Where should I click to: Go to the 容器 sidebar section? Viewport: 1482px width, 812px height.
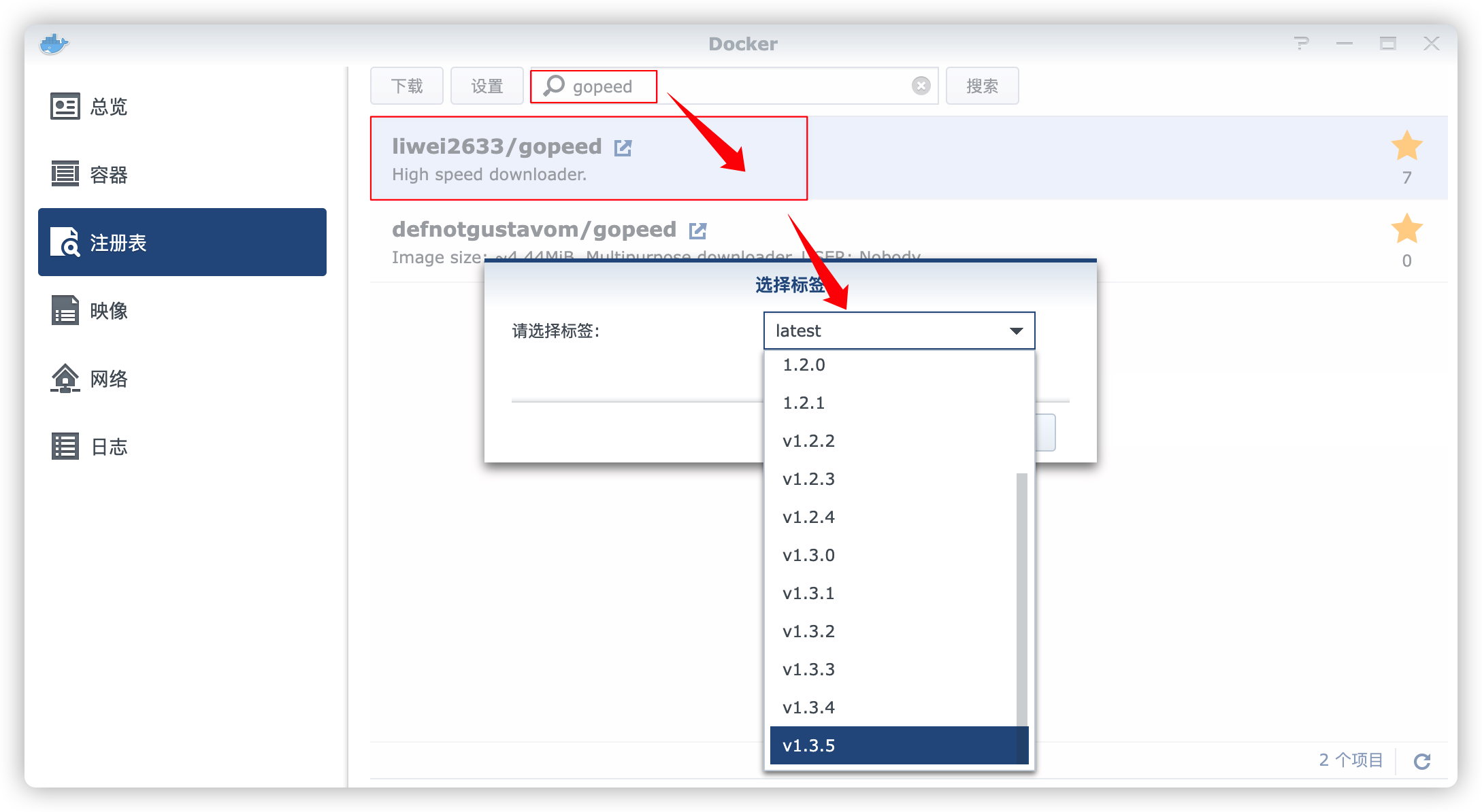(109, 175)
